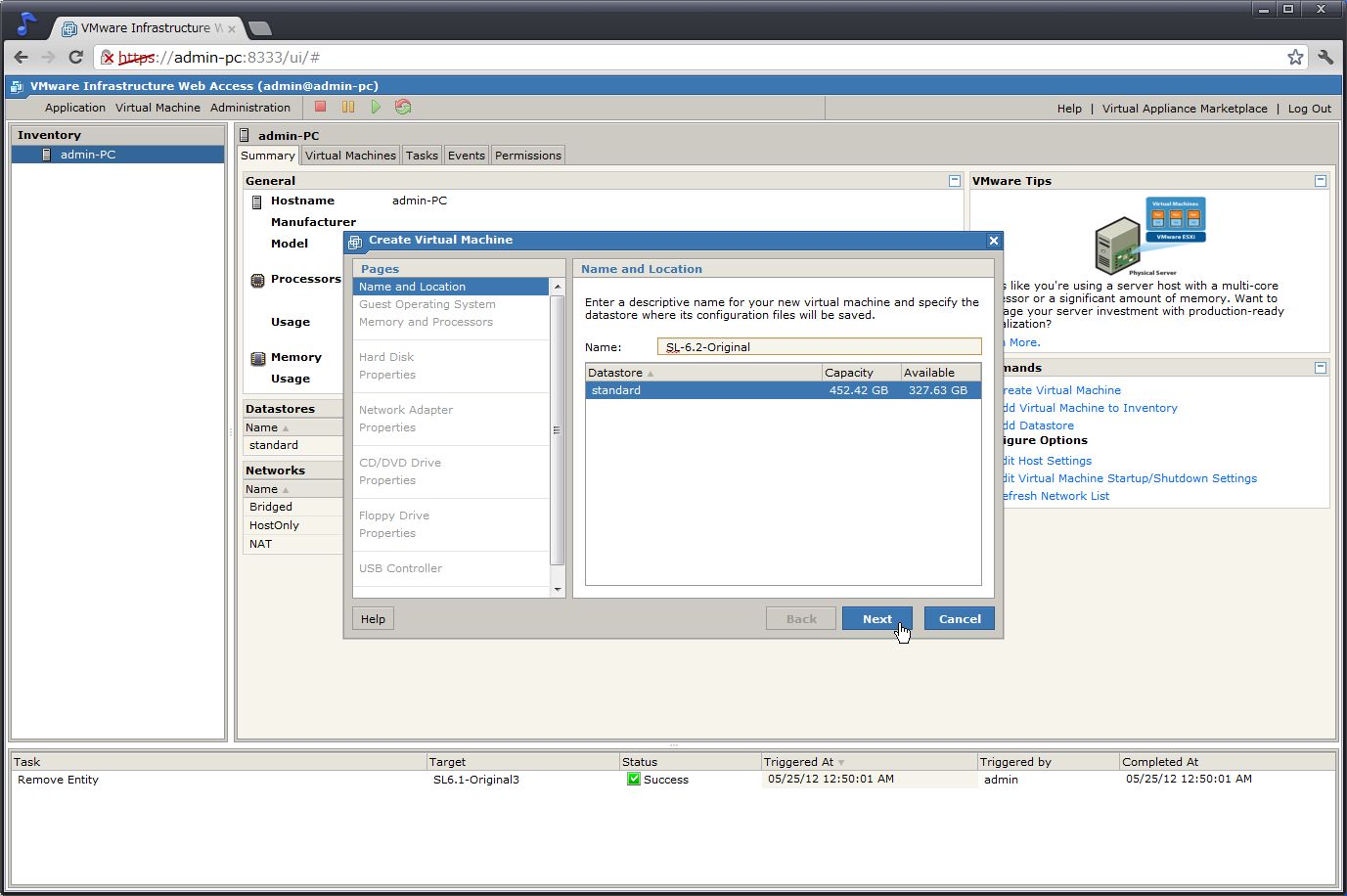1347x896 pixels.
Task: Select Name and Location wizard page
Action: click(451, 287)
